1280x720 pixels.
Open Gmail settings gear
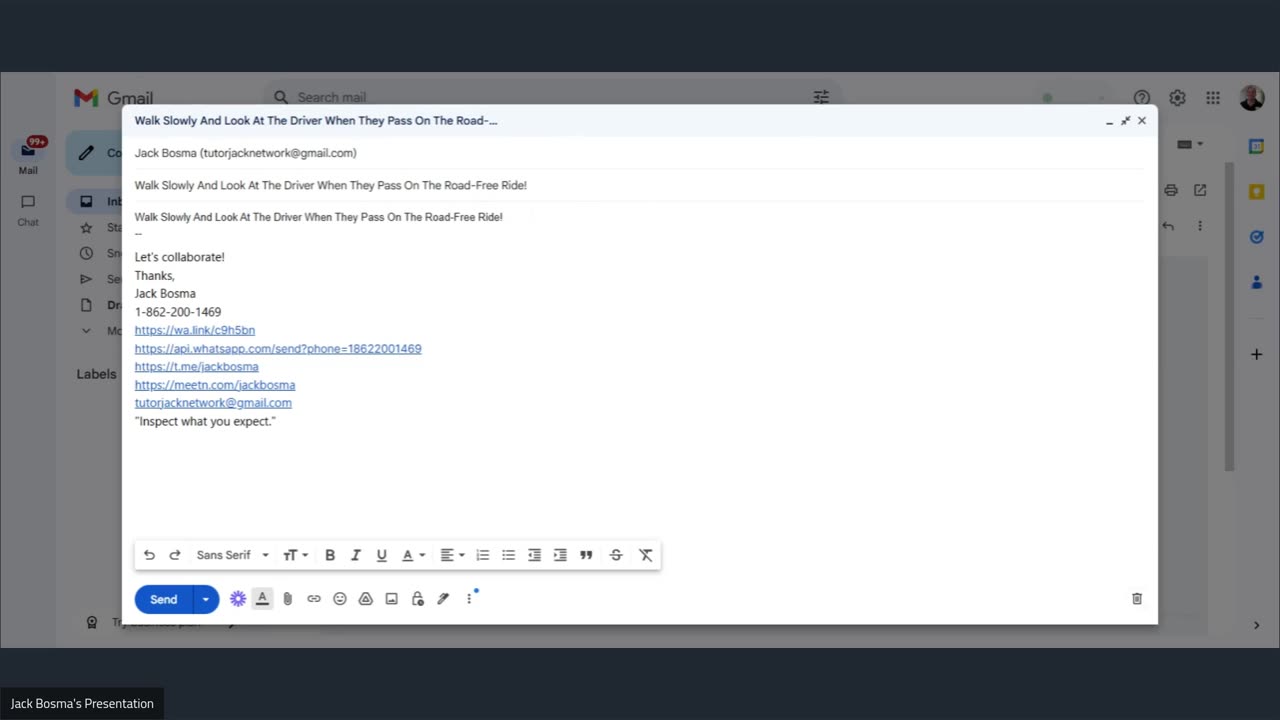(x=1178, y=98)
